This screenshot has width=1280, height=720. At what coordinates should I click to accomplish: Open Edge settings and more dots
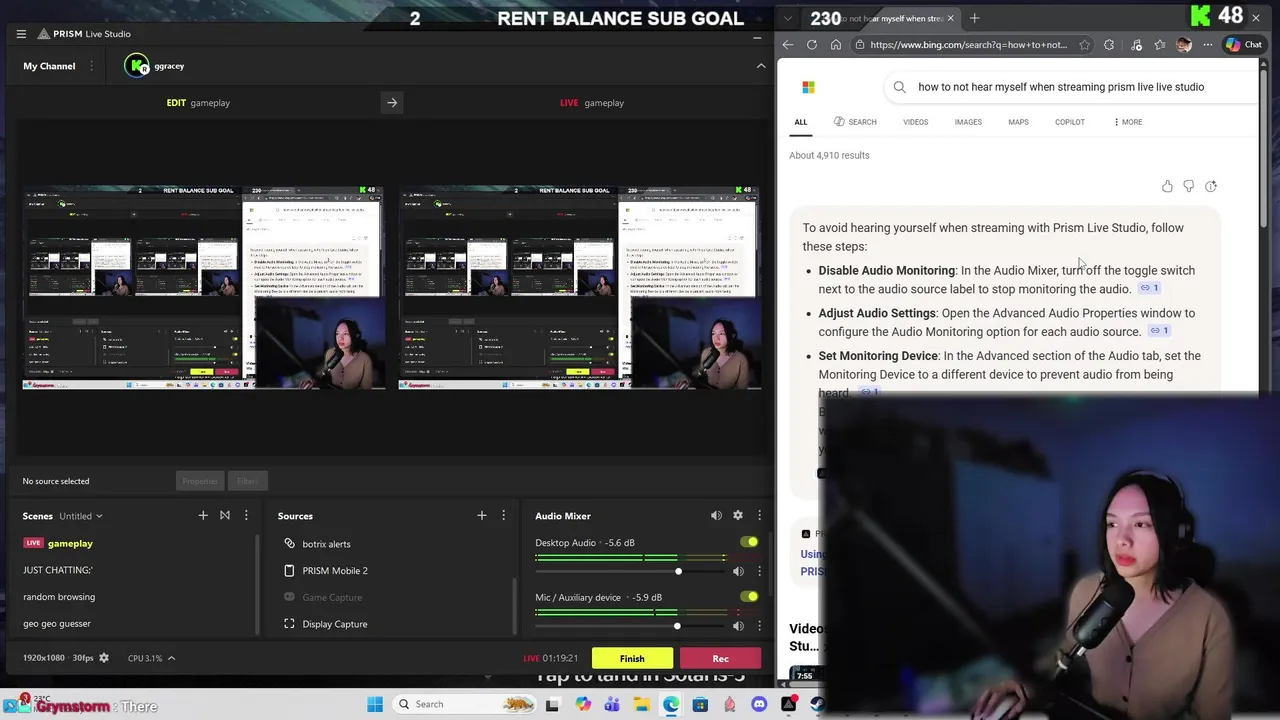[1208, 45]
